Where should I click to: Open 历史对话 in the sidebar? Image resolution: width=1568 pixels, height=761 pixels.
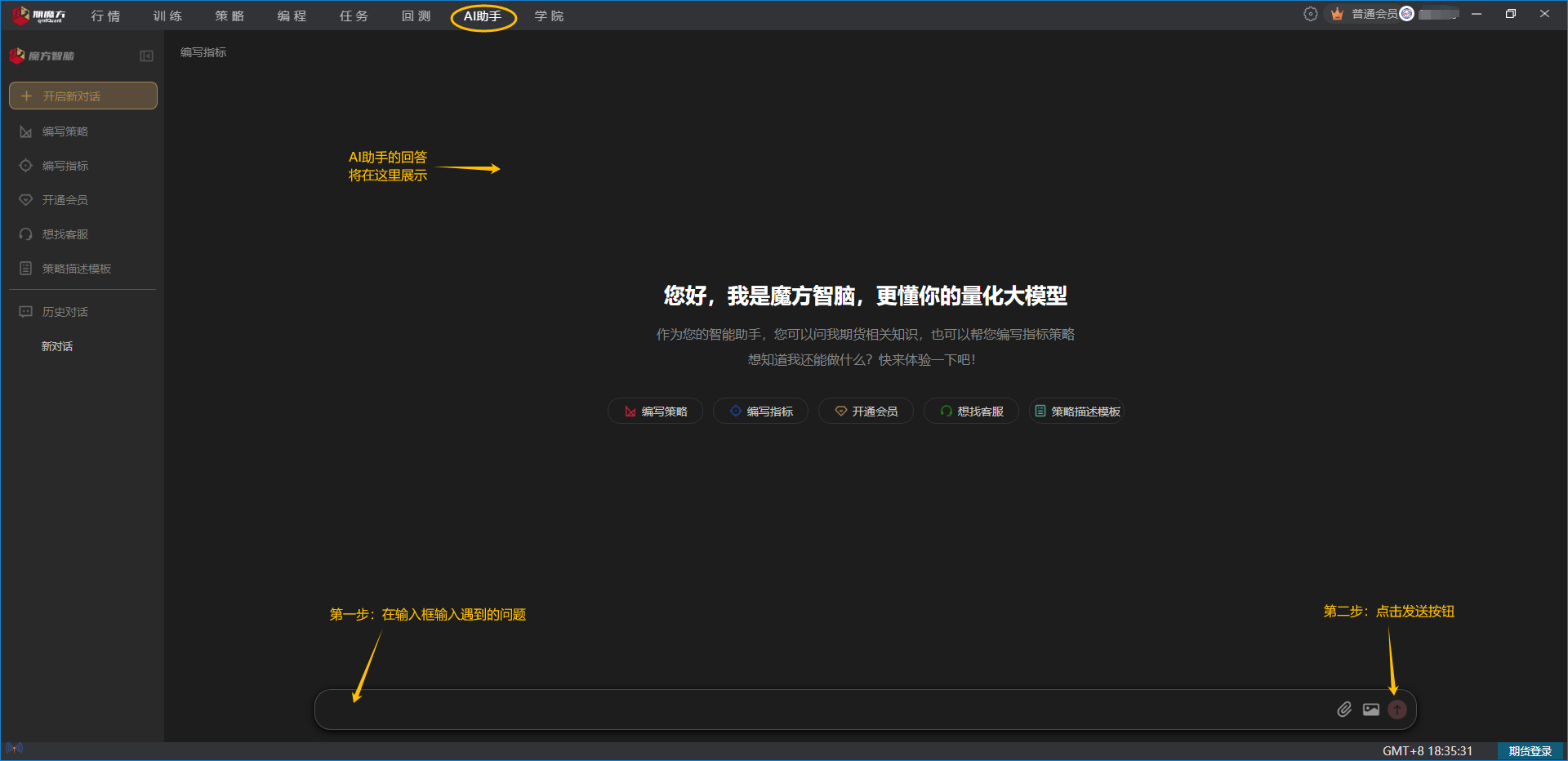point(65,312)
